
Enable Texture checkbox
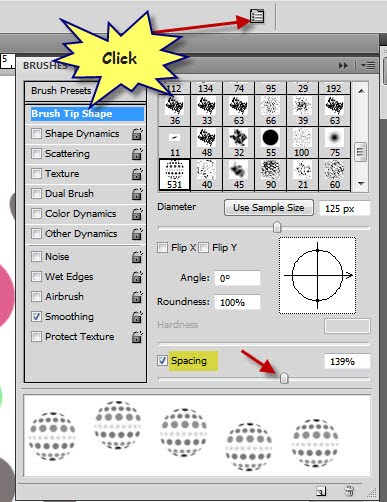coord(36,174)
